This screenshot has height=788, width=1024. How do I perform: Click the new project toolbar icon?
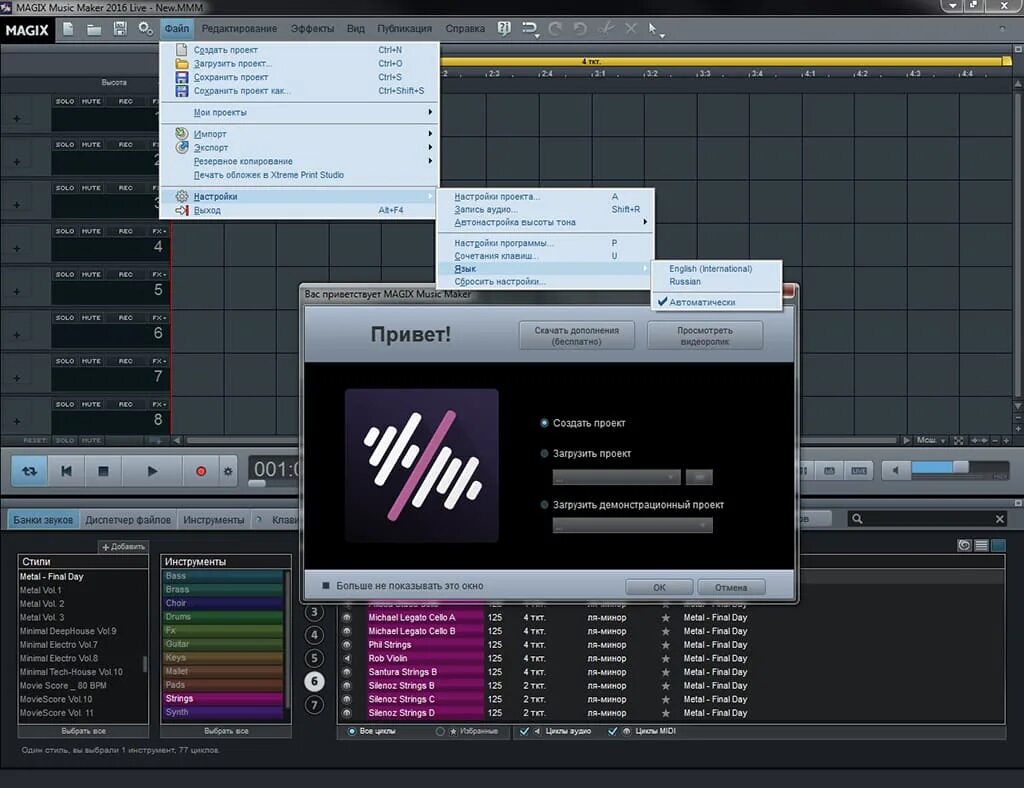tap(69, 29)
